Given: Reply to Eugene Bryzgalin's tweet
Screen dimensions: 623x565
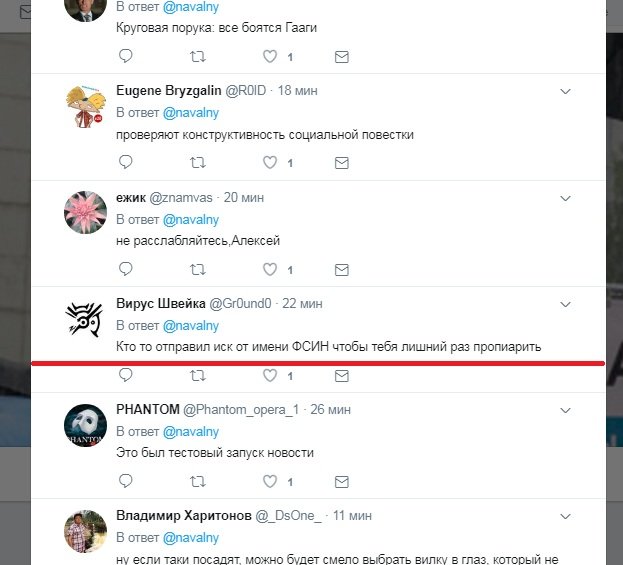Looking at the screenshot, I should 126,162.
